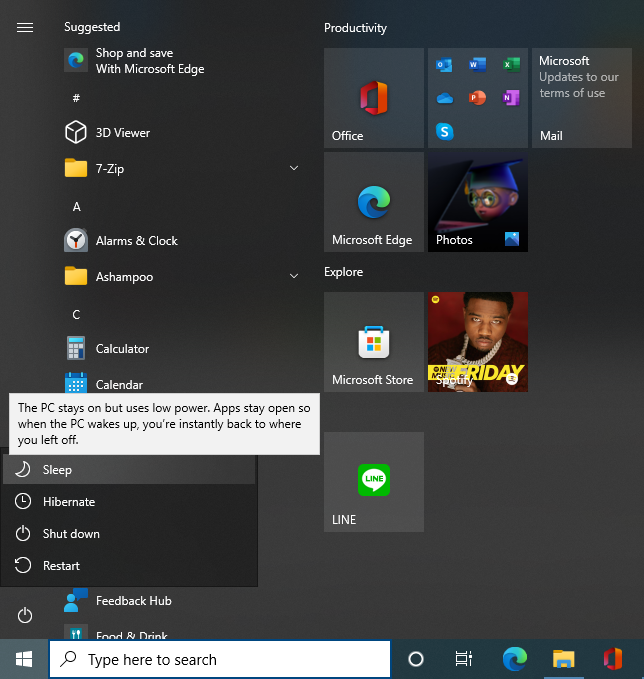Click the Power button icon
The width and height of the screenshot is (644, 679).
(25, 615)
